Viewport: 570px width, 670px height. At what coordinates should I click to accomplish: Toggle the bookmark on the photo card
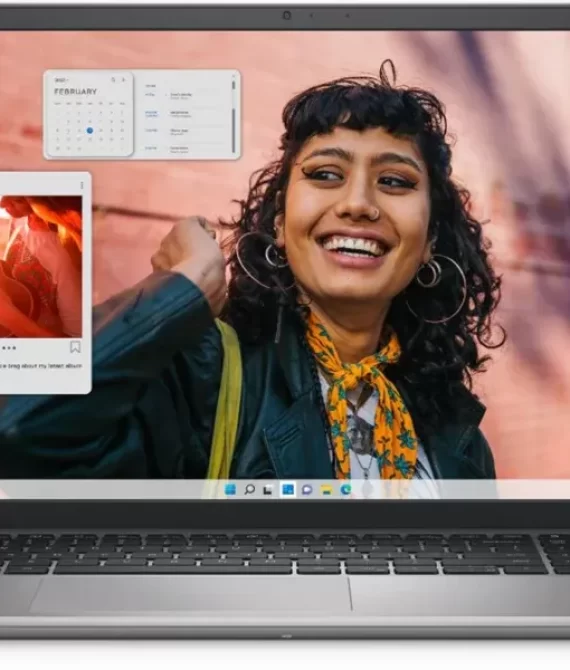[x=75, y=347]
